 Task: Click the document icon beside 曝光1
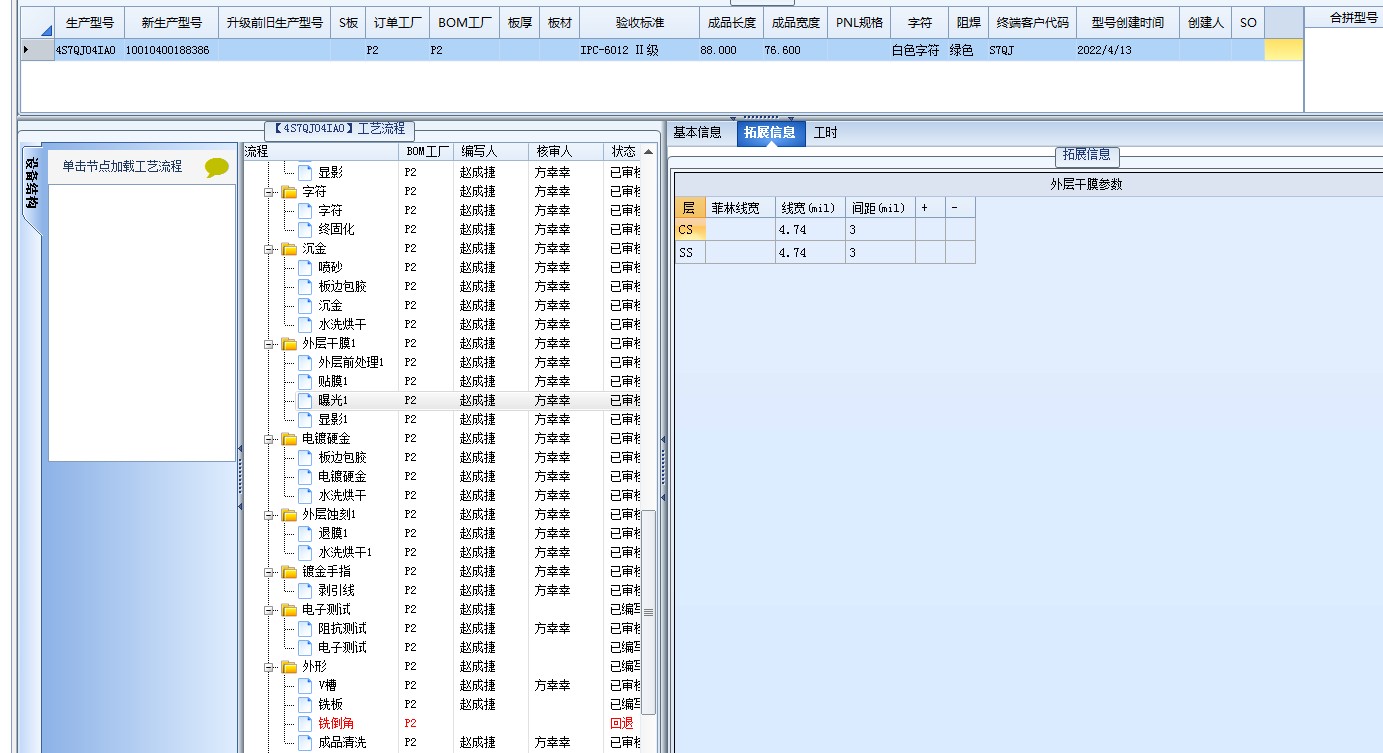305,401
